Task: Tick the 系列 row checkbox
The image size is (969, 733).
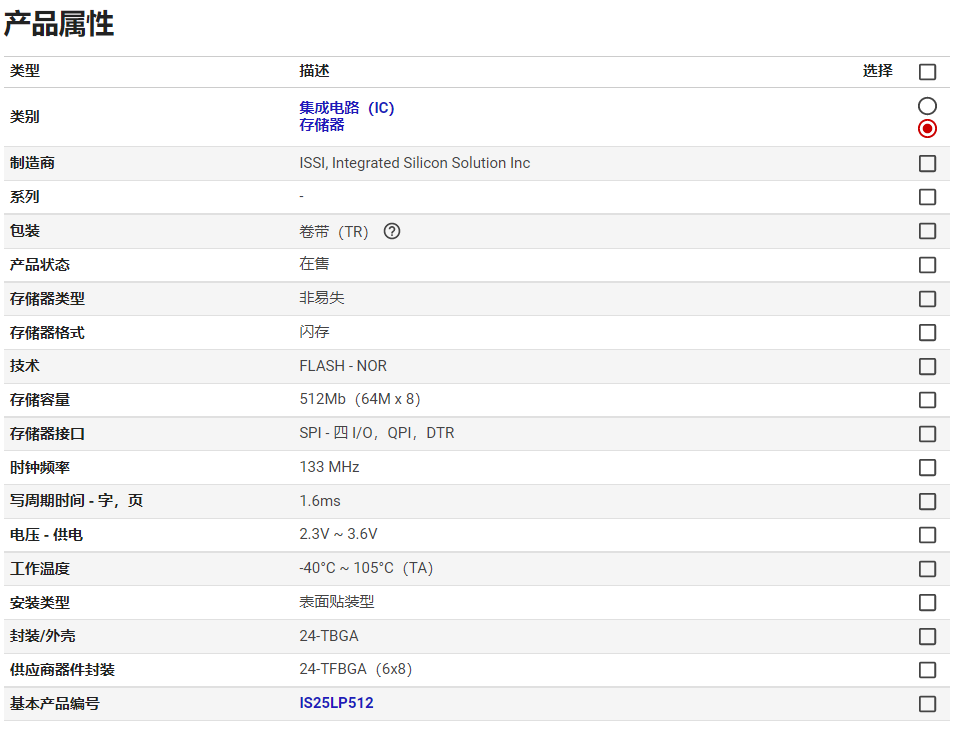Action: [x=927, y=197]
